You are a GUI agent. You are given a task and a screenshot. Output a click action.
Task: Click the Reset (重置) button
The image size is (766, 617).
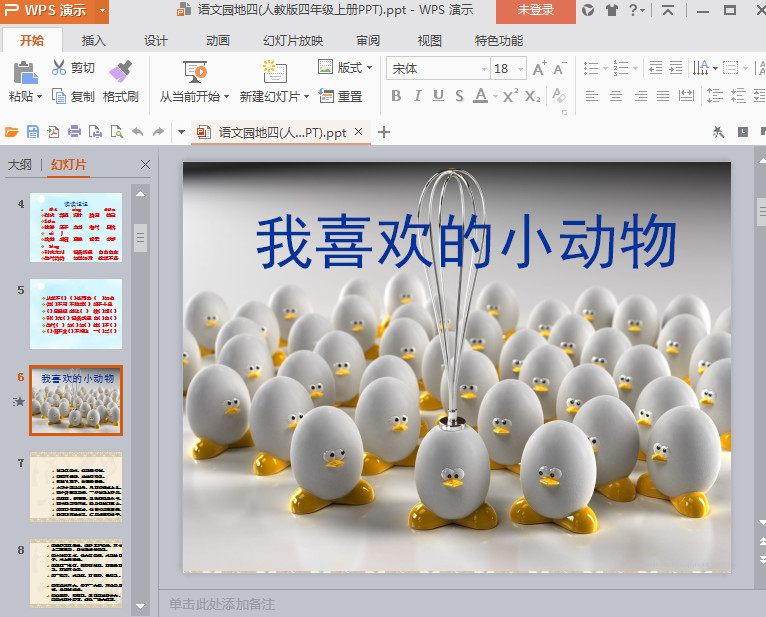click(x=340, y=97)
